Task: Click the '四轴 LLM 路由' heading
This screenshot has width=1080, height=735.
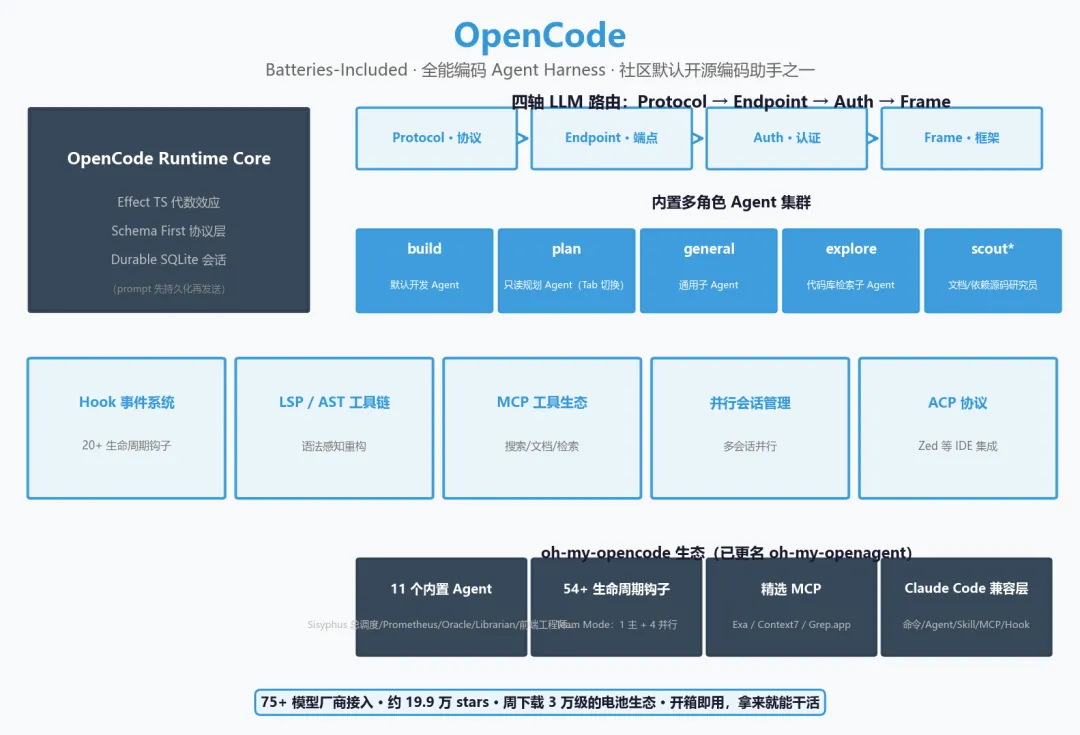Action: [x=730, y=101]
